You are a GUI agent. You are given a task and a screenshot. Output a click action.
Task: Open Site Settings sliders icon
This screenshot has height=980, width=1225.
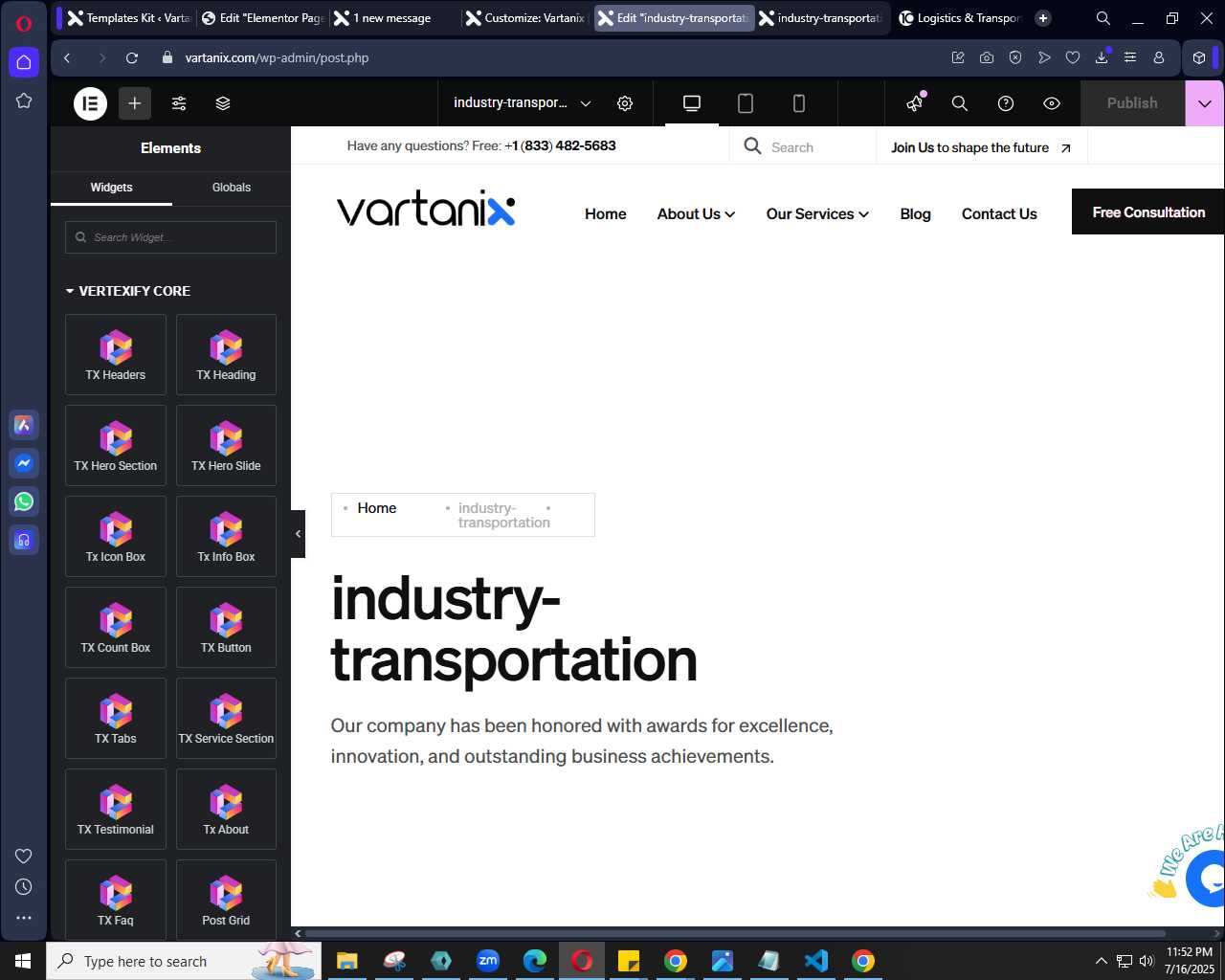click(179, 103)
